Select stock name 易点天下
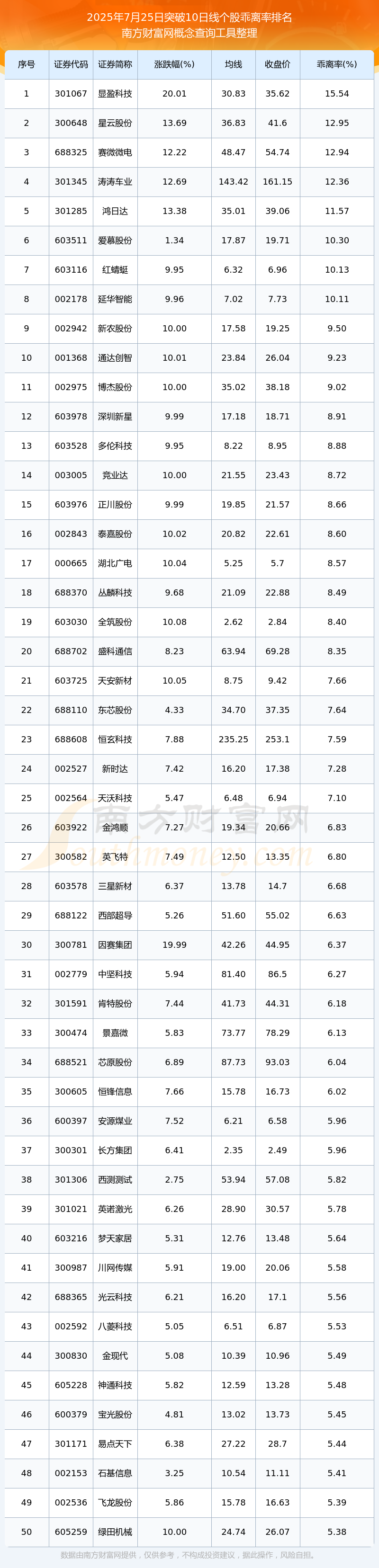Image resolution: width=379 pixels, height=1568 pixels. click(115, 1444)
